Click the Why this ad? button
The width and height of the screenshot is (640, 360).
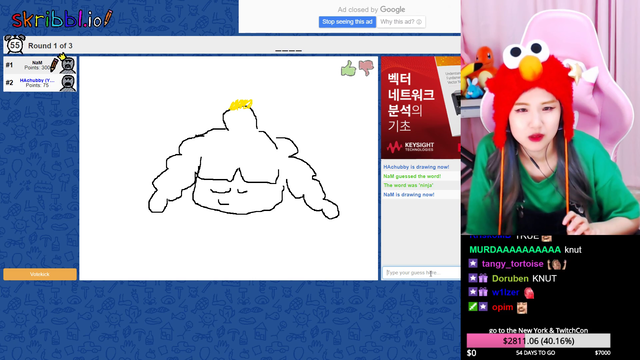401,22
